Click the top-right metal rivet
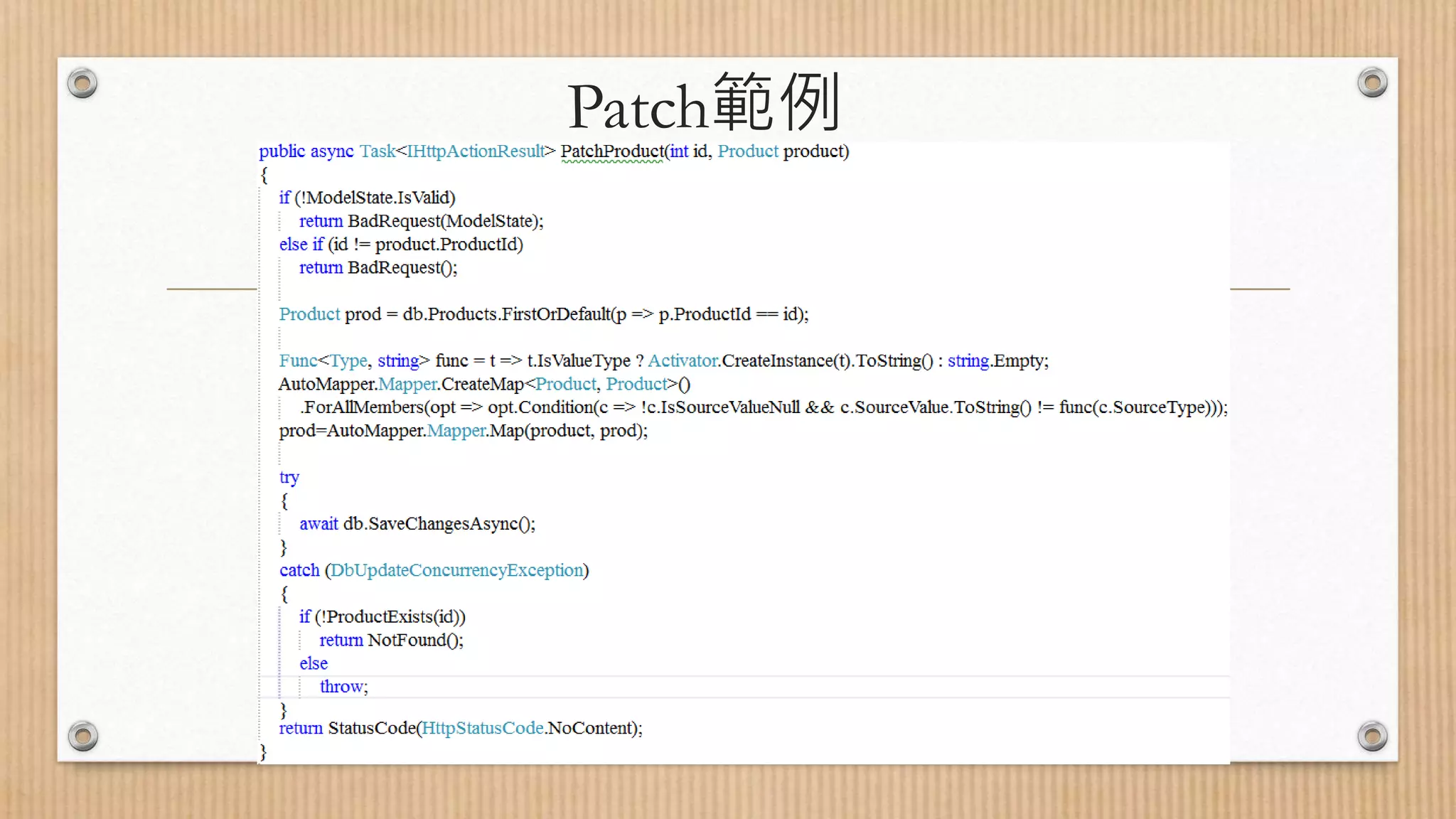This screenshot has width=1456, height=819. [x=1372, y=83]
